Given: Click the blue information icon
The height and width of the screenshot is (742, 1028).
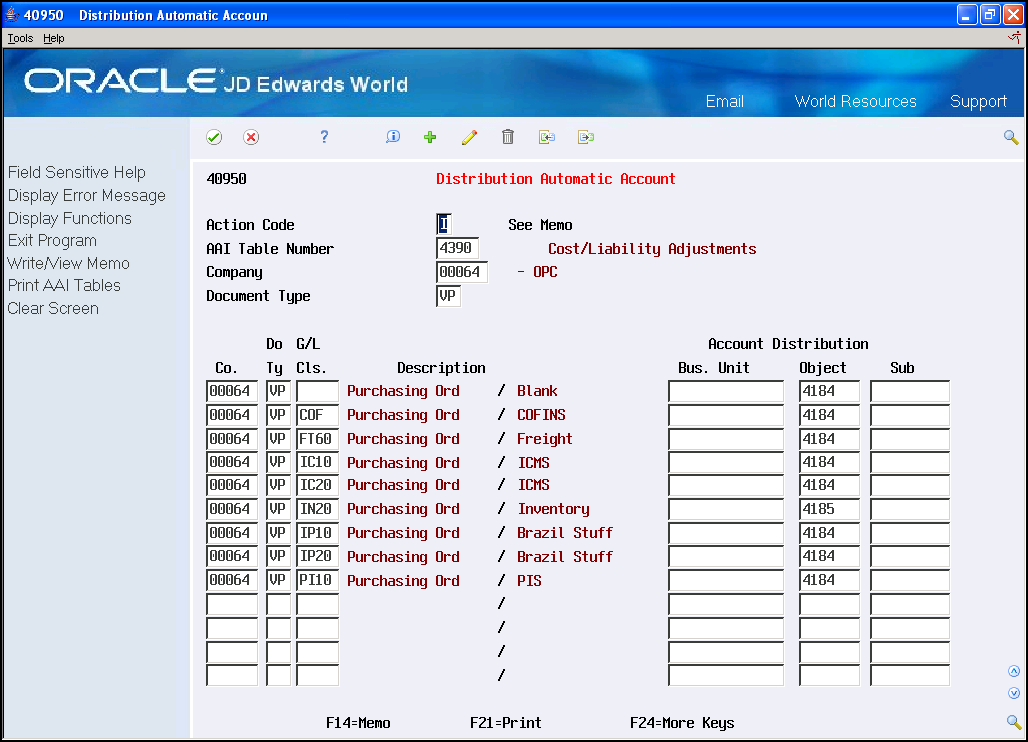Looking at the screenshot, I should click(393, 136).
